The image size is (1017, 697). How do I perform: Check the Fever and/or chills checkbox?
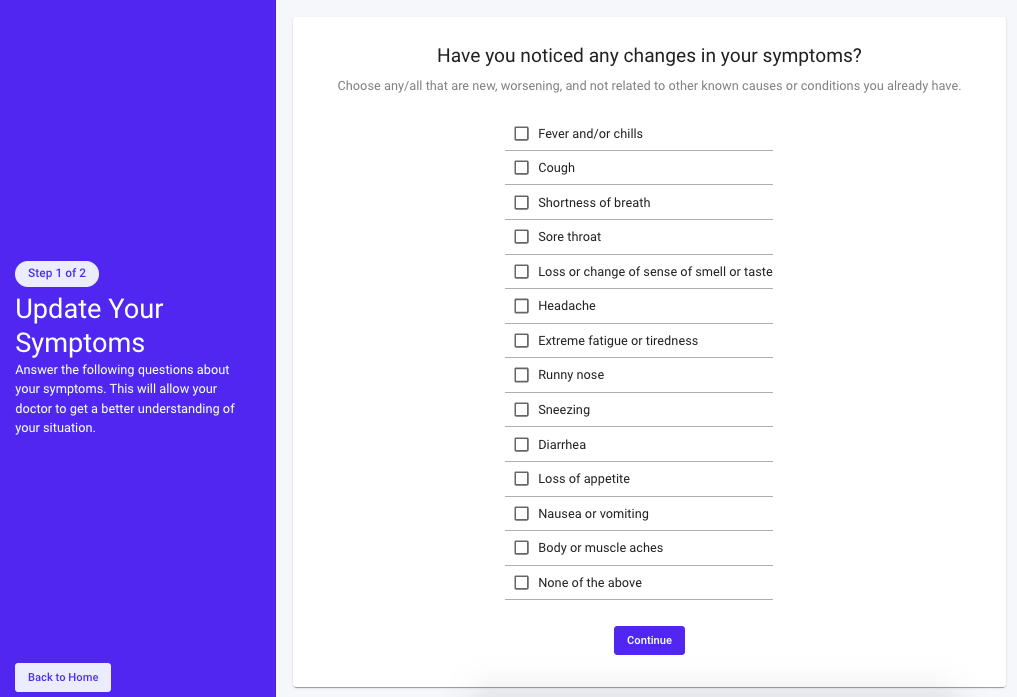pos(521,134)
